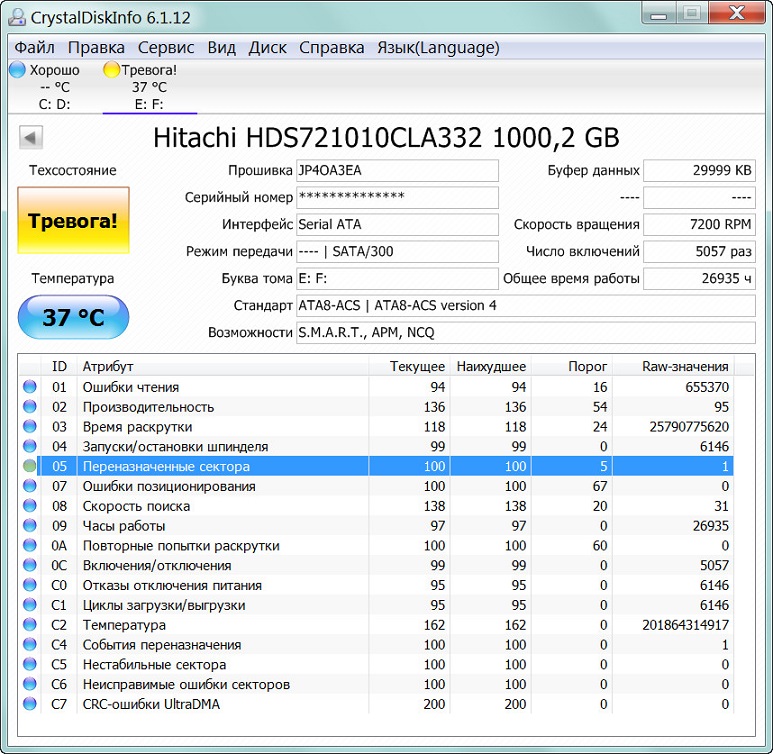Click status dot for C1 Циклы загрузки/выгрузки
Screen dimensions: 773x754
30,605
